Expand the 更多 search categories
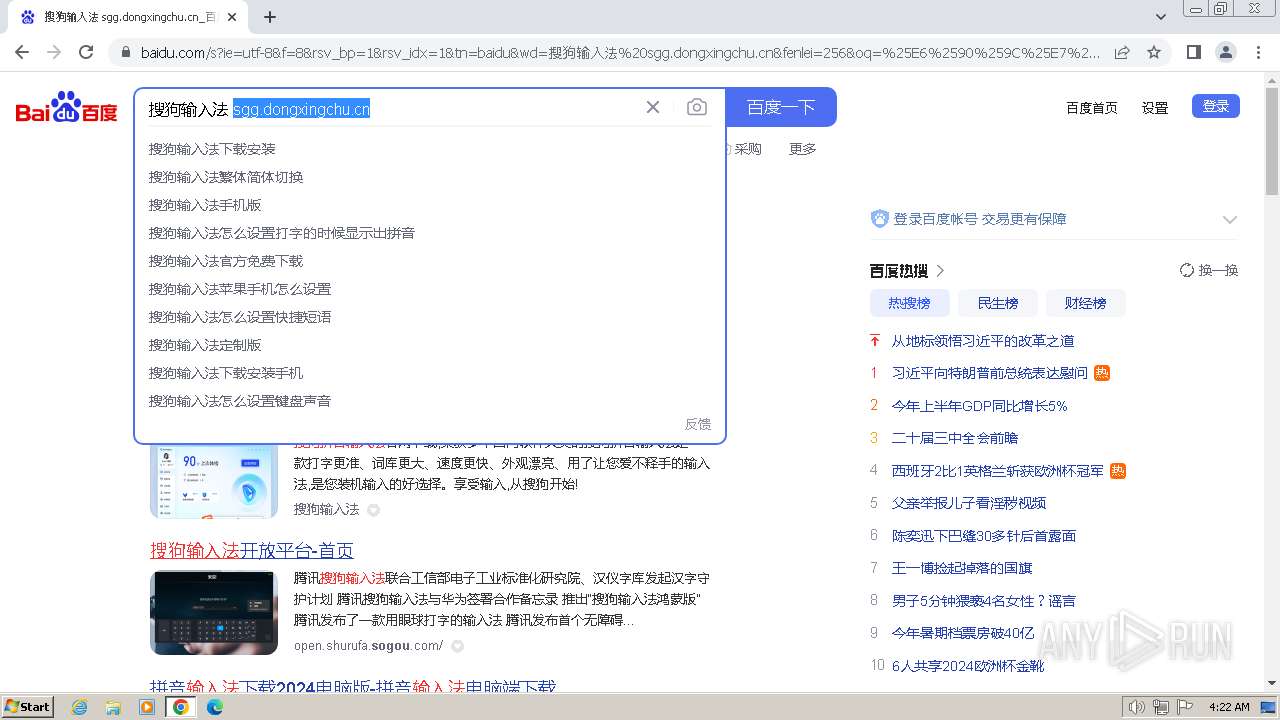This screenshot has height=720, width=1280. pyautogui.click(x=803, y=149)
